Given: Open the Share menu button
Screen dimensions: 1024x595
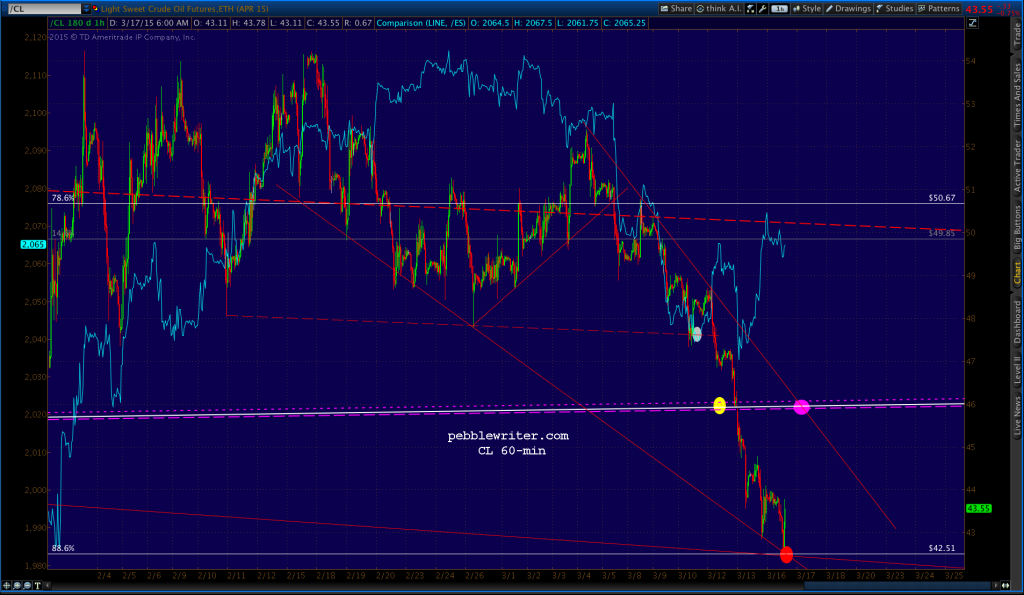Looking at the screenshot, I should 676,8.
